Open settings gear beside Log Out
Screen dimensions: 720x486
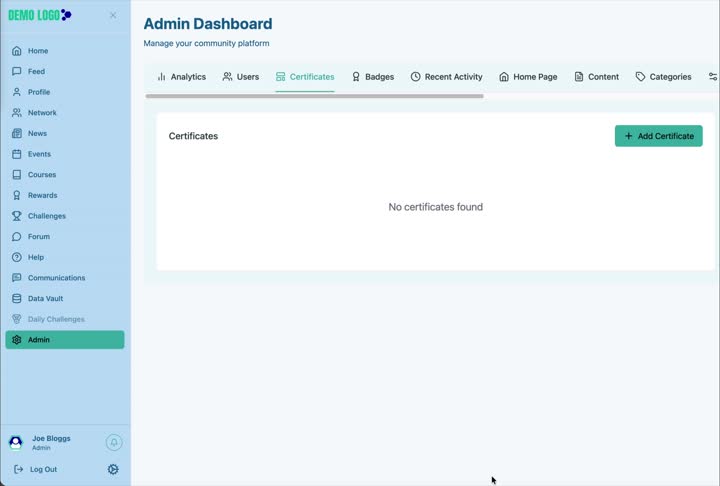point(113,469)
